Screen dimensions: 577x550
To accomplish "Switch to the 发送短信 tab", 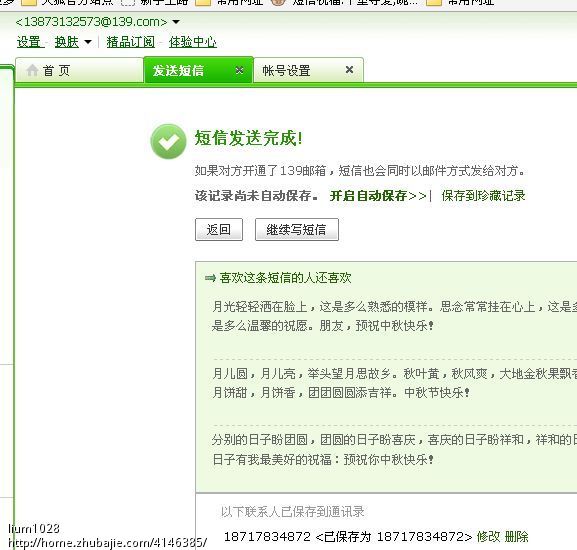I will (198, 70).
